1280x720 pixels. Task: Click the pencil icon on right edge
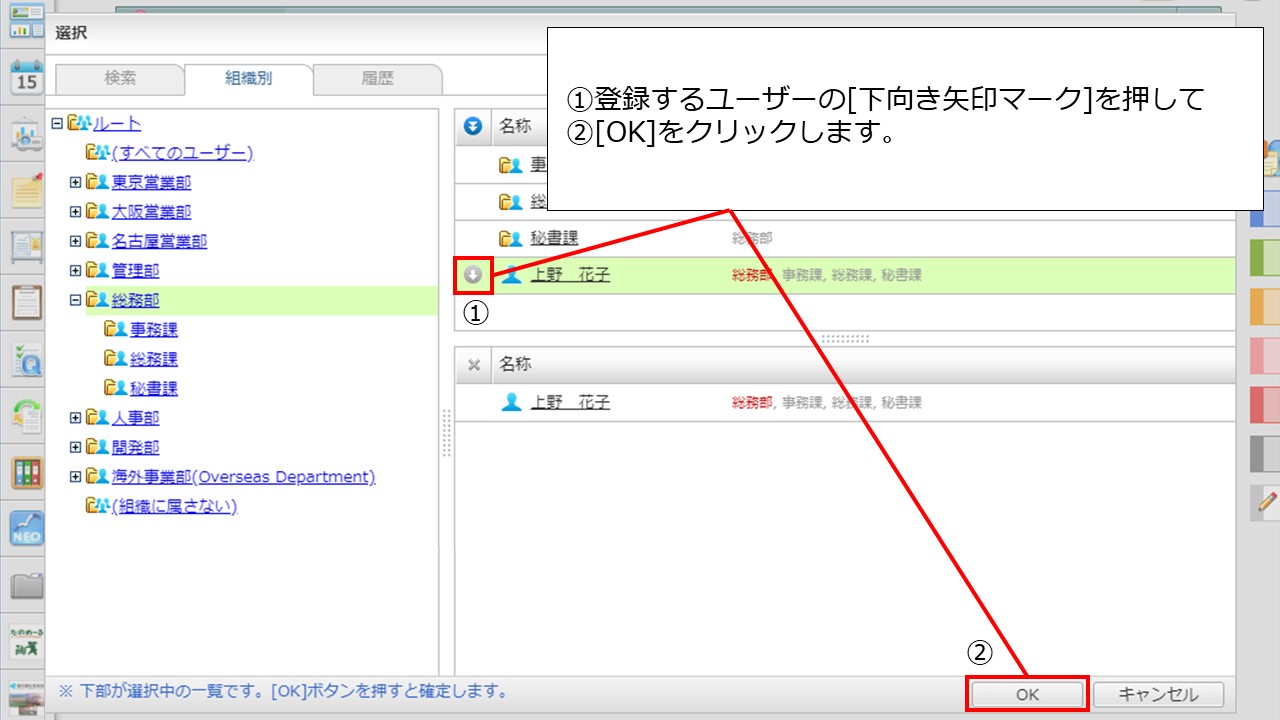click(x=1267, y=502)
